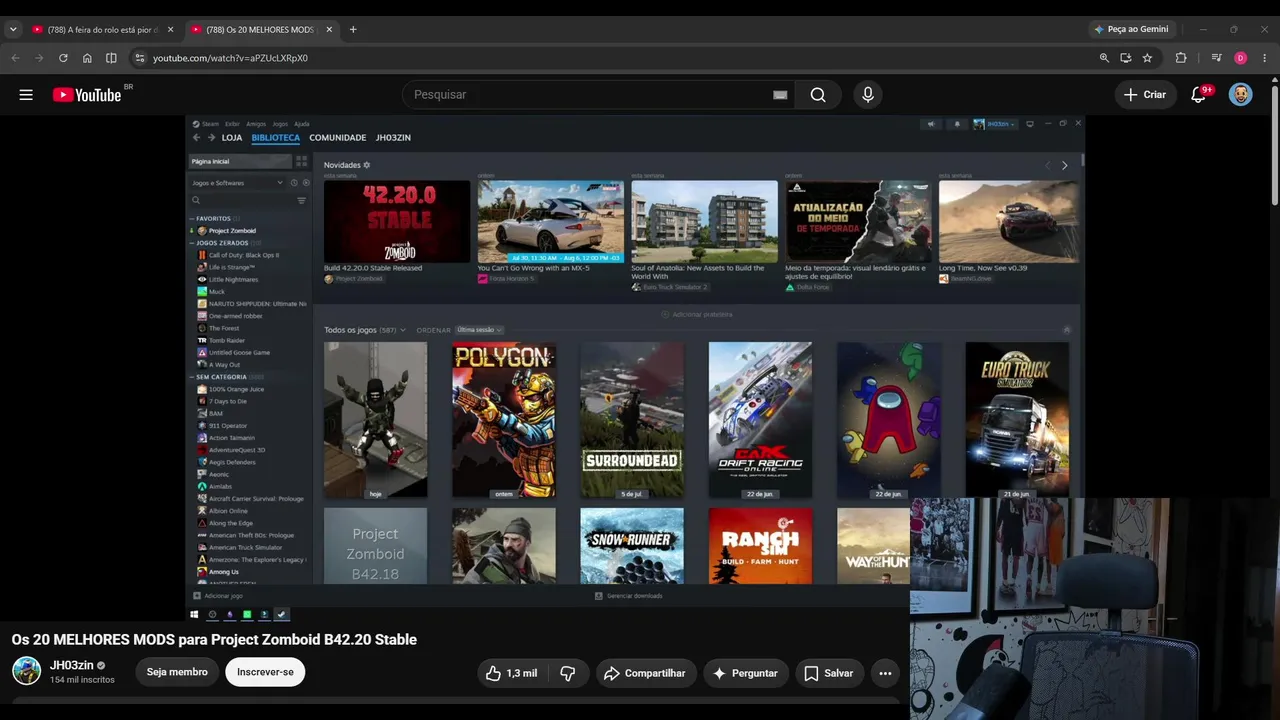Open the LOJA tab in Steam
This screenshot has height=720, width=1280.
coord(232,138)
